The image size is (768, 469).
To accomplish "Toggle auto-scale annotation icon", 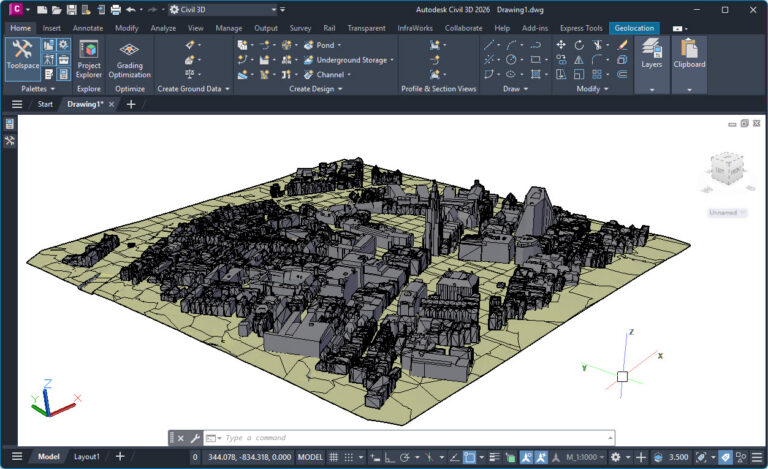I will (x=541, y=457).
